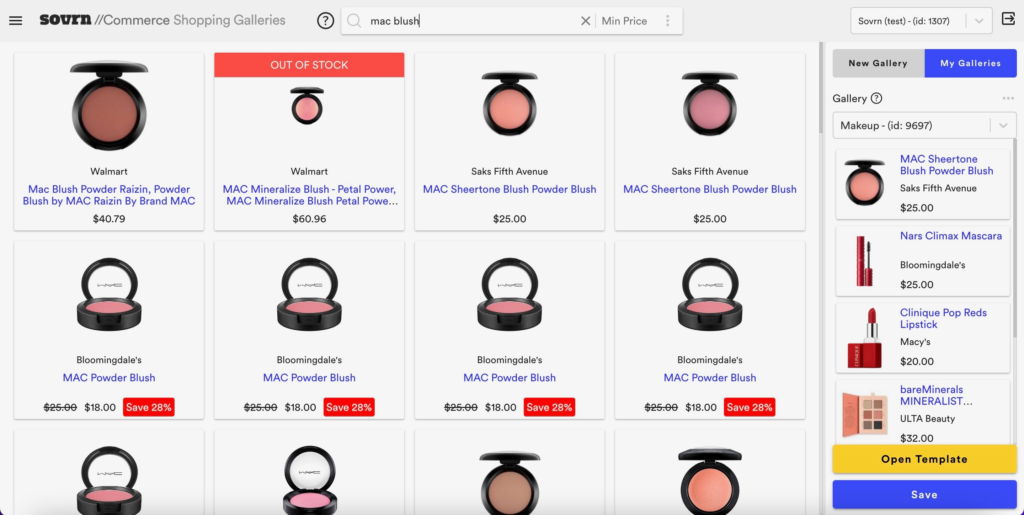Click the Open Template button
The image size is (1024, 515).
coord(924,459)
